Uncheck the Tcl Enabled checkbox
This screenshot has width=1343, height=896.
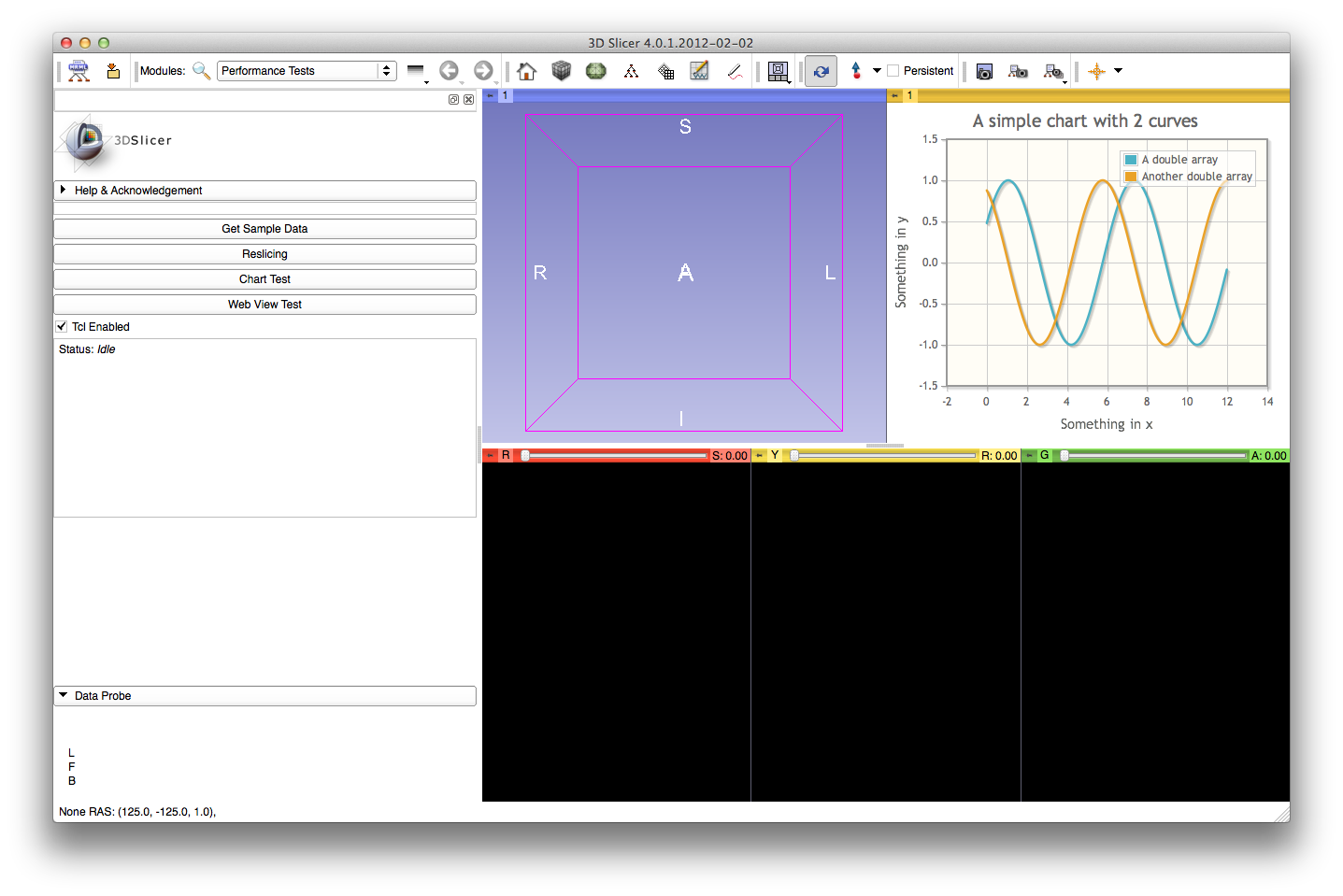pyautogui.click(x=63, y=327)
